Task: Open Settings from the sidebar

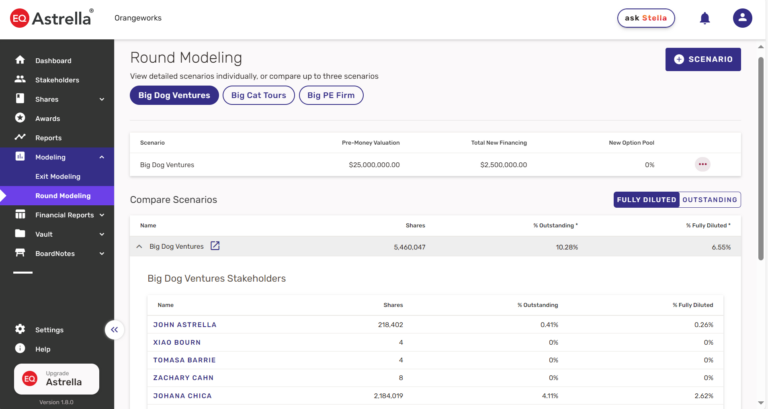Action: pyautogui.click(x=49, y=330)
